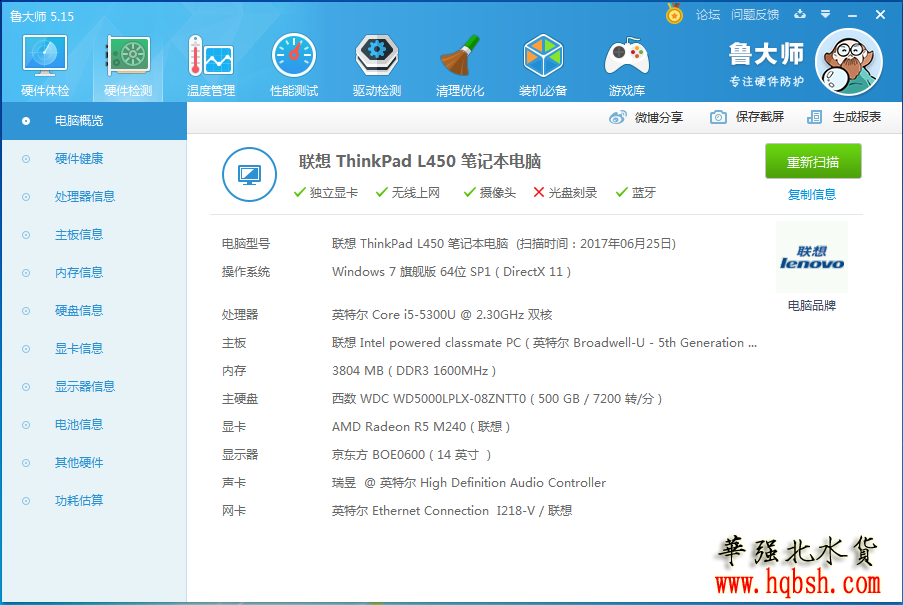Image resolution: width=903 pixels, height=605 pixels.
Task: Click the 无线上网 feature label
Action: click(x=416, y=193)
